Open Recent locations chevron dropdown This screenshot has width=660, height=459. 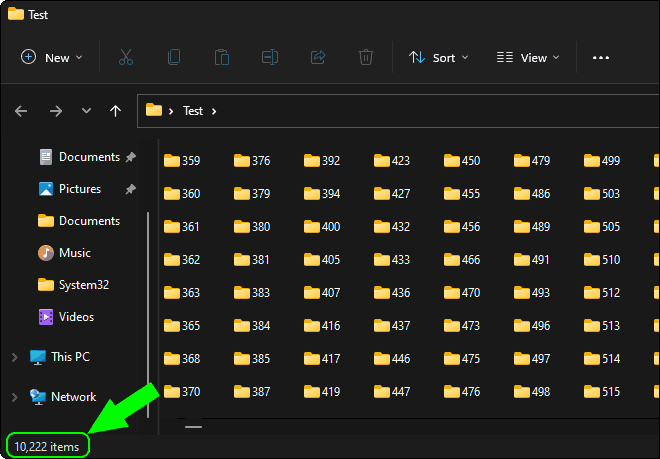pyautogui.click(x=86, y=111)
